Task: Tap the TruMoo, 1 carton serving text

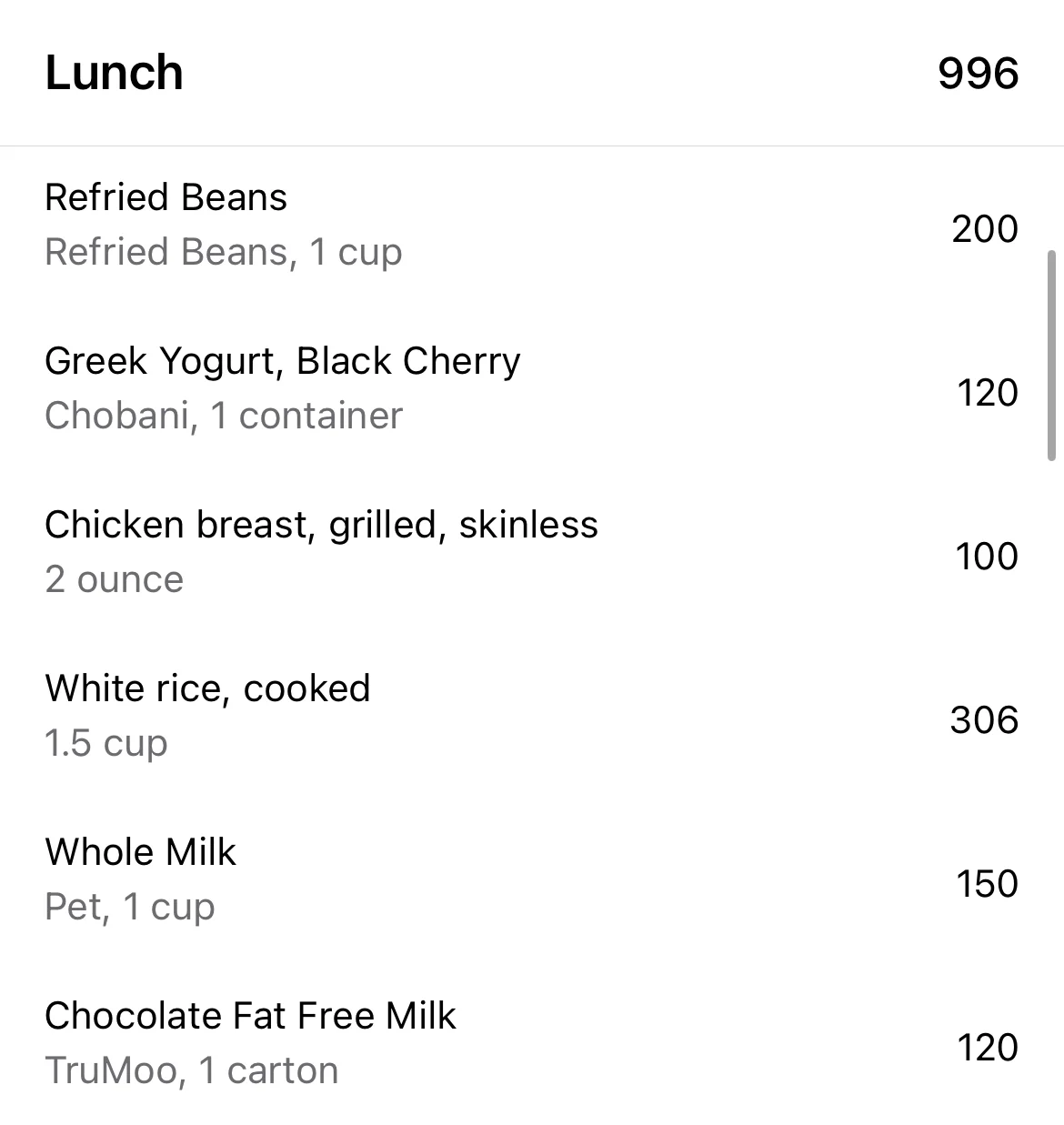Action: click(192, 1071)
